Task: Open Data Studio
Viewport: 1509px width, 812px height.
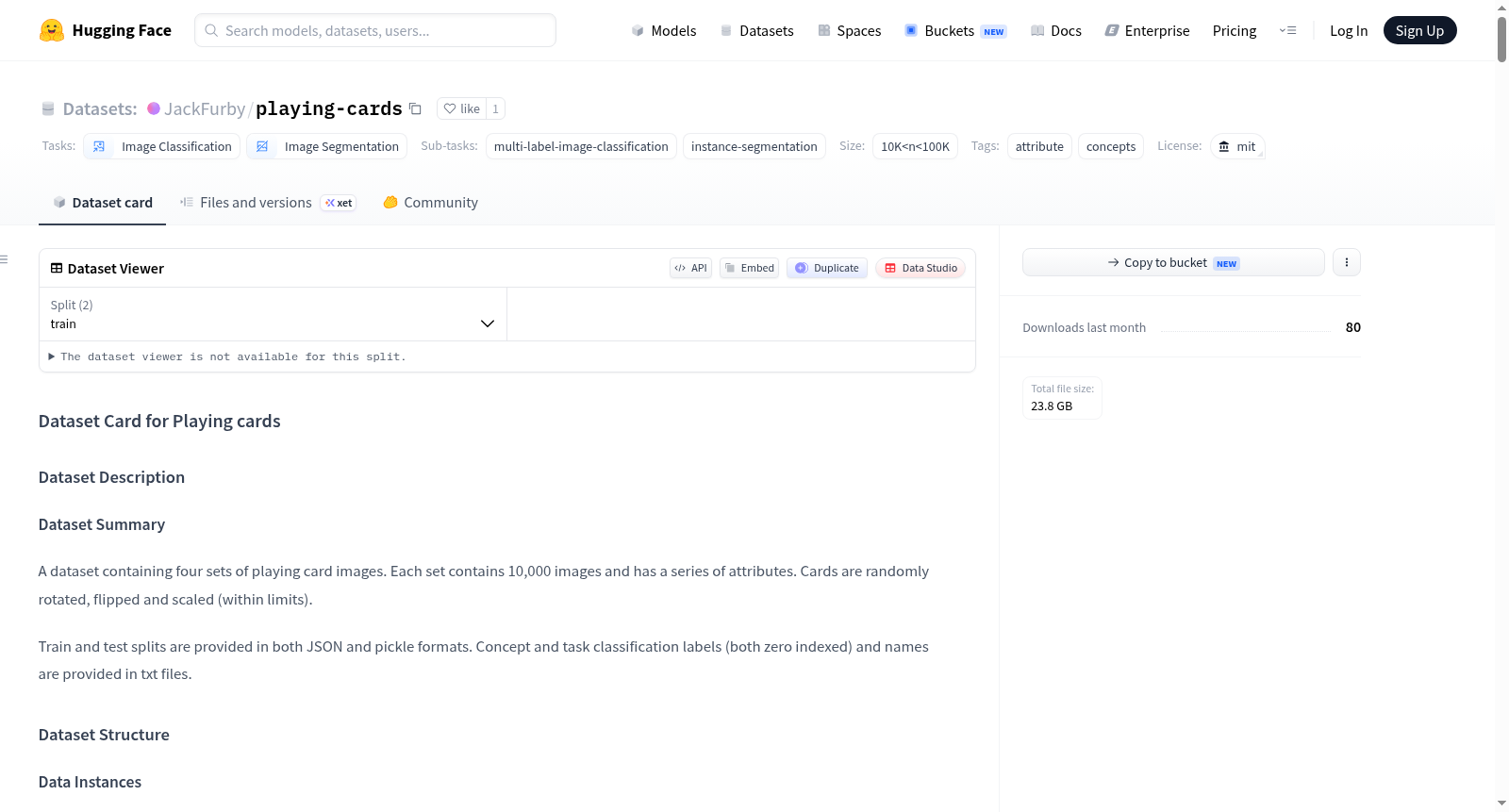Action: coord(920,268)
